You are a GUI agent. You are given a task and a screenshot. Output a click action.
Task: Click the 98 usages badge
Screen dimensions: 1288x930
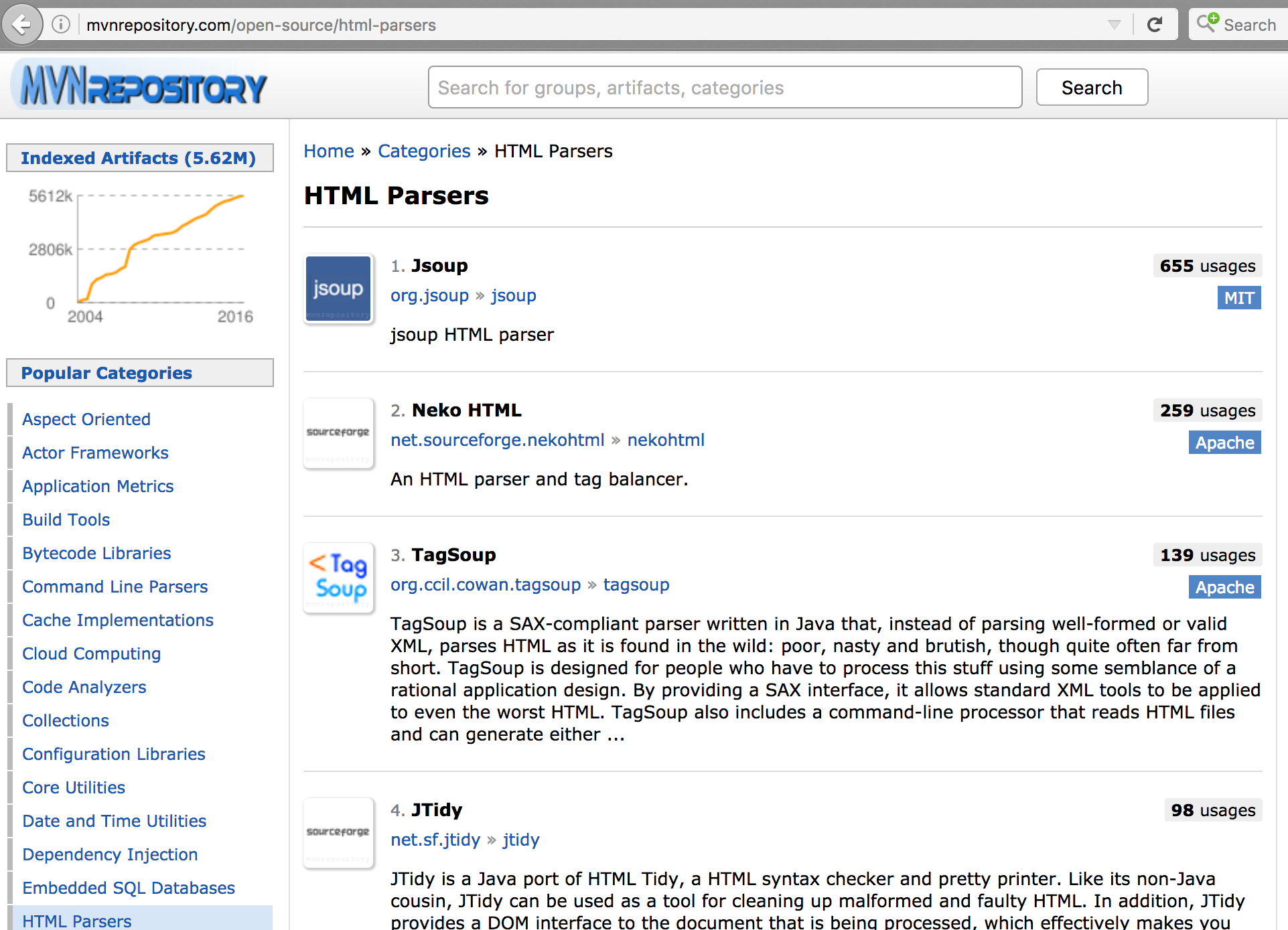[x=1212, y=810]
